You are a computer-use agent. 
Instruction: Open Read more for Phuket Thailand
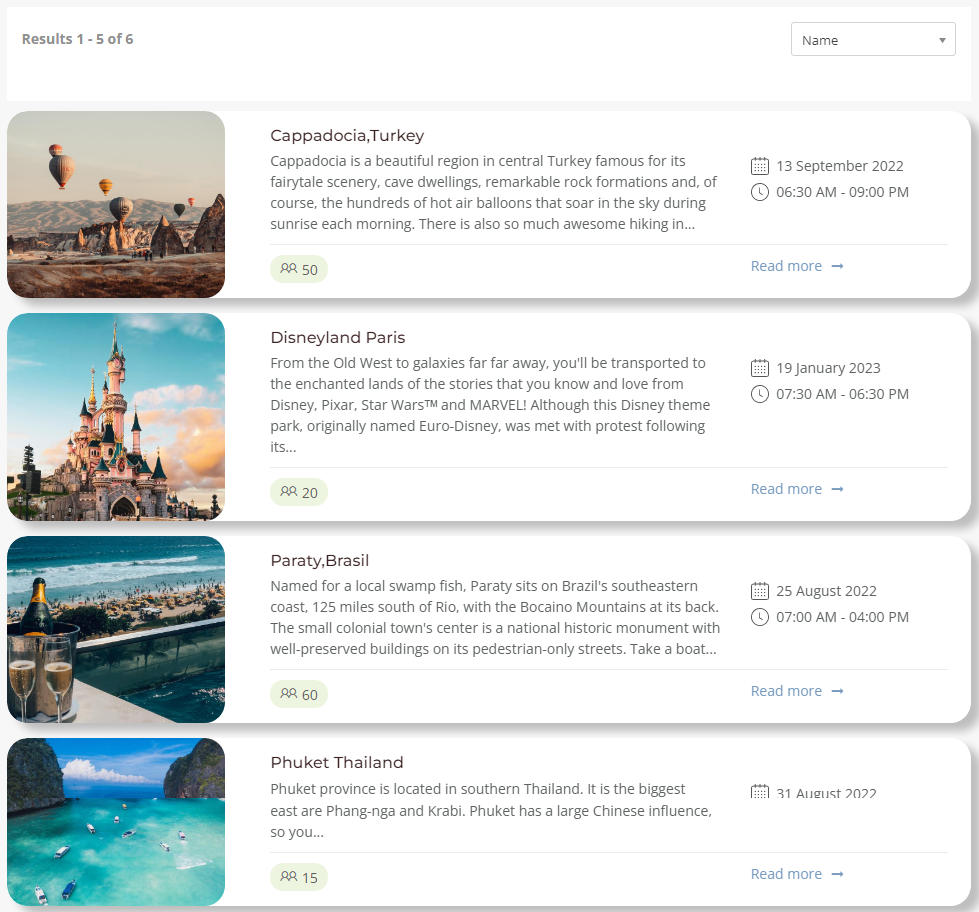click(796, 874)
